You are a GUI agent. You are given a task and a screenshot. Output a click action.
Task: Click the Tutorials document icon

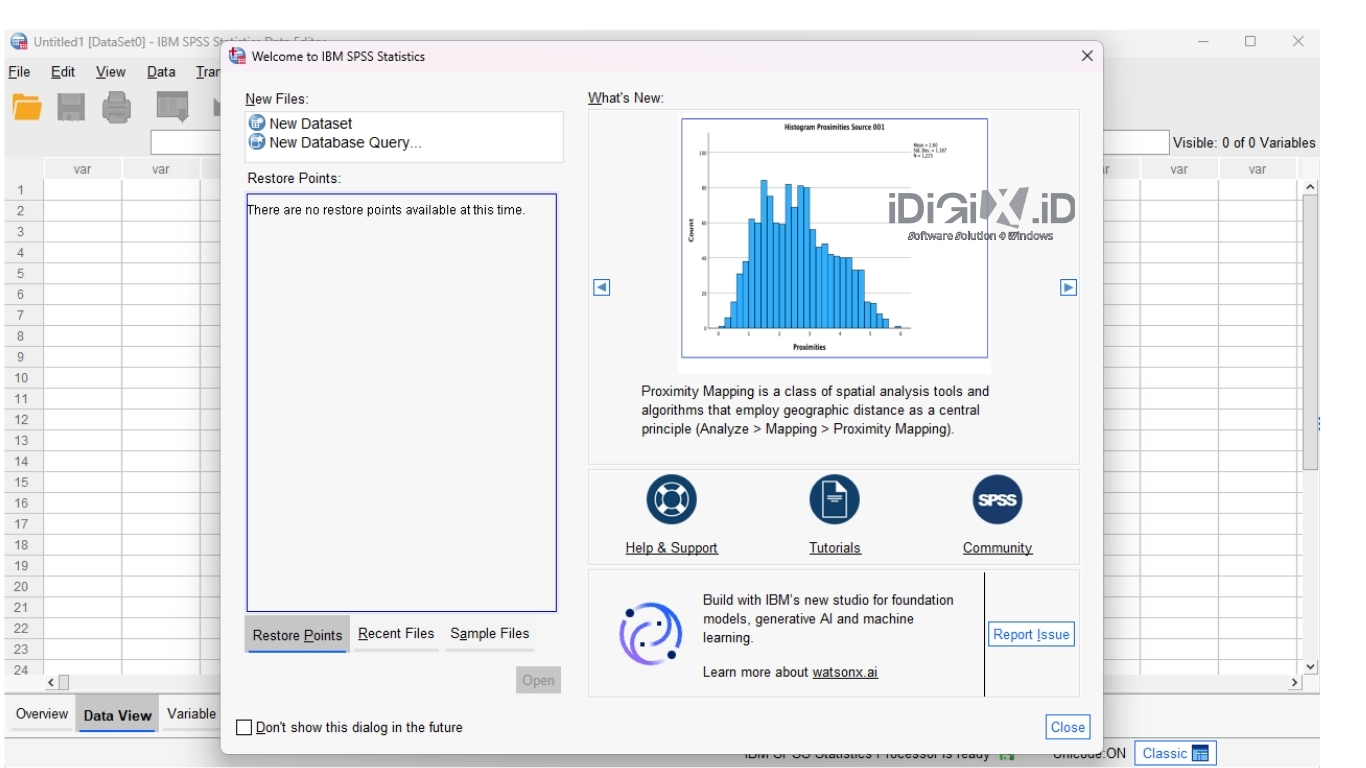point(834,500)
